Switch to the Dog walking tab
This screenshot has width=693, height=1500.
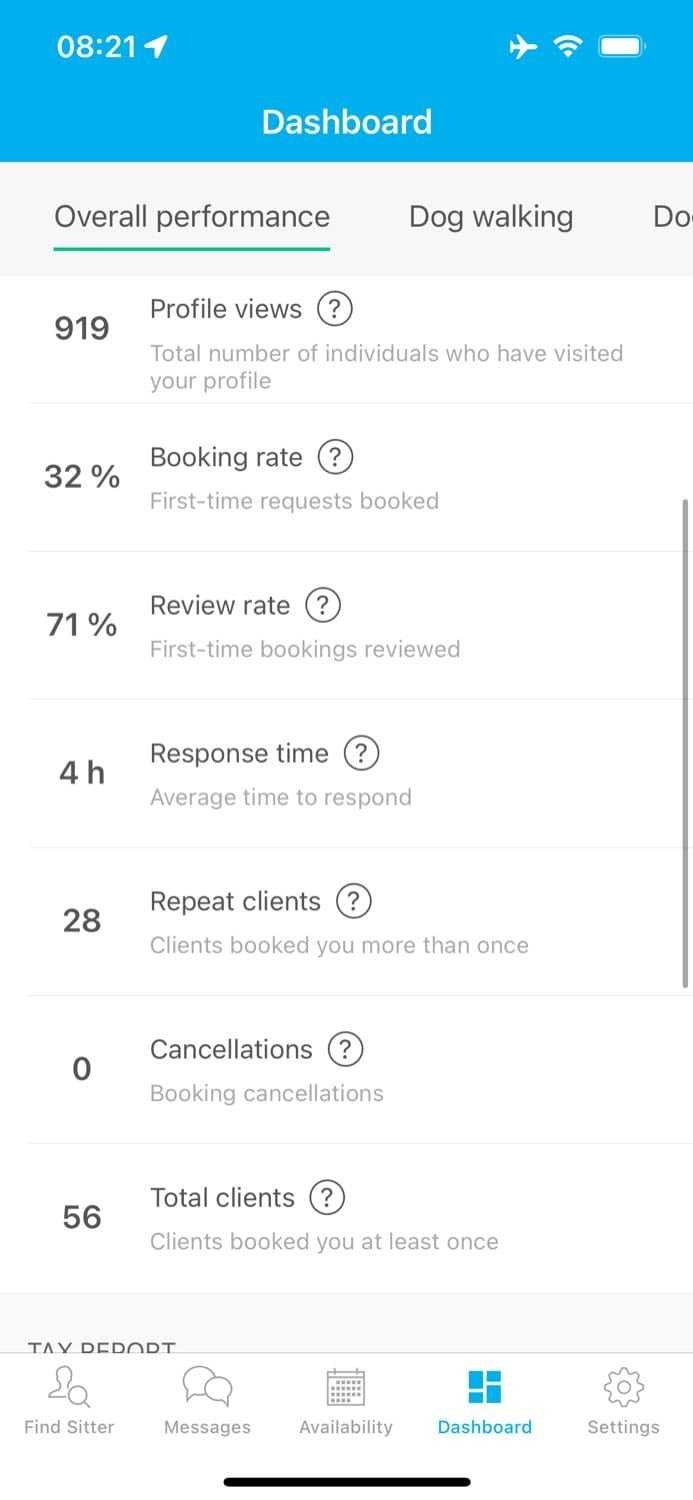click(x=491, y=217)
